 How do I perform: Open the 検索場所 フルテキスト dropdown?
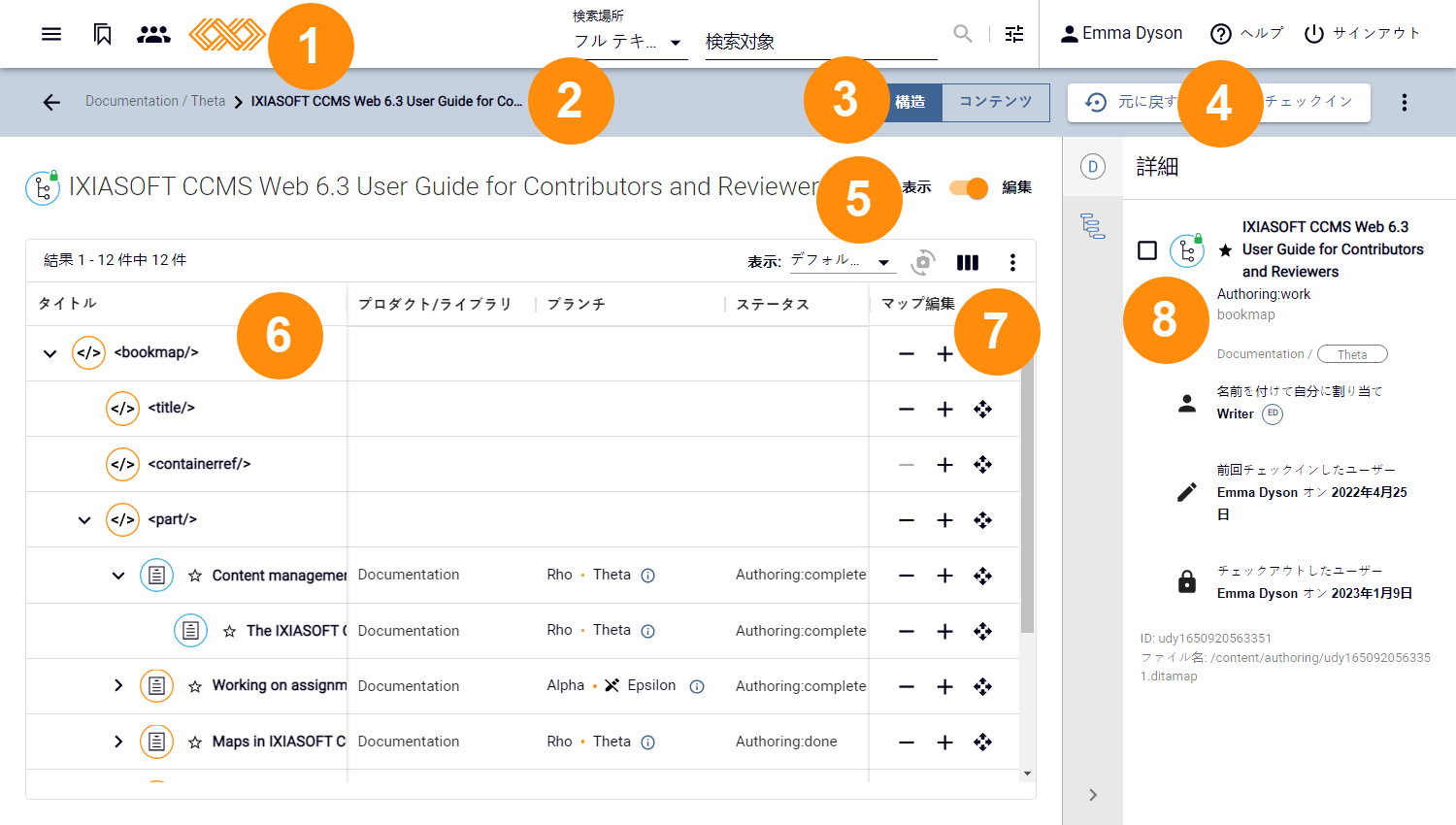tap(629, 42)
